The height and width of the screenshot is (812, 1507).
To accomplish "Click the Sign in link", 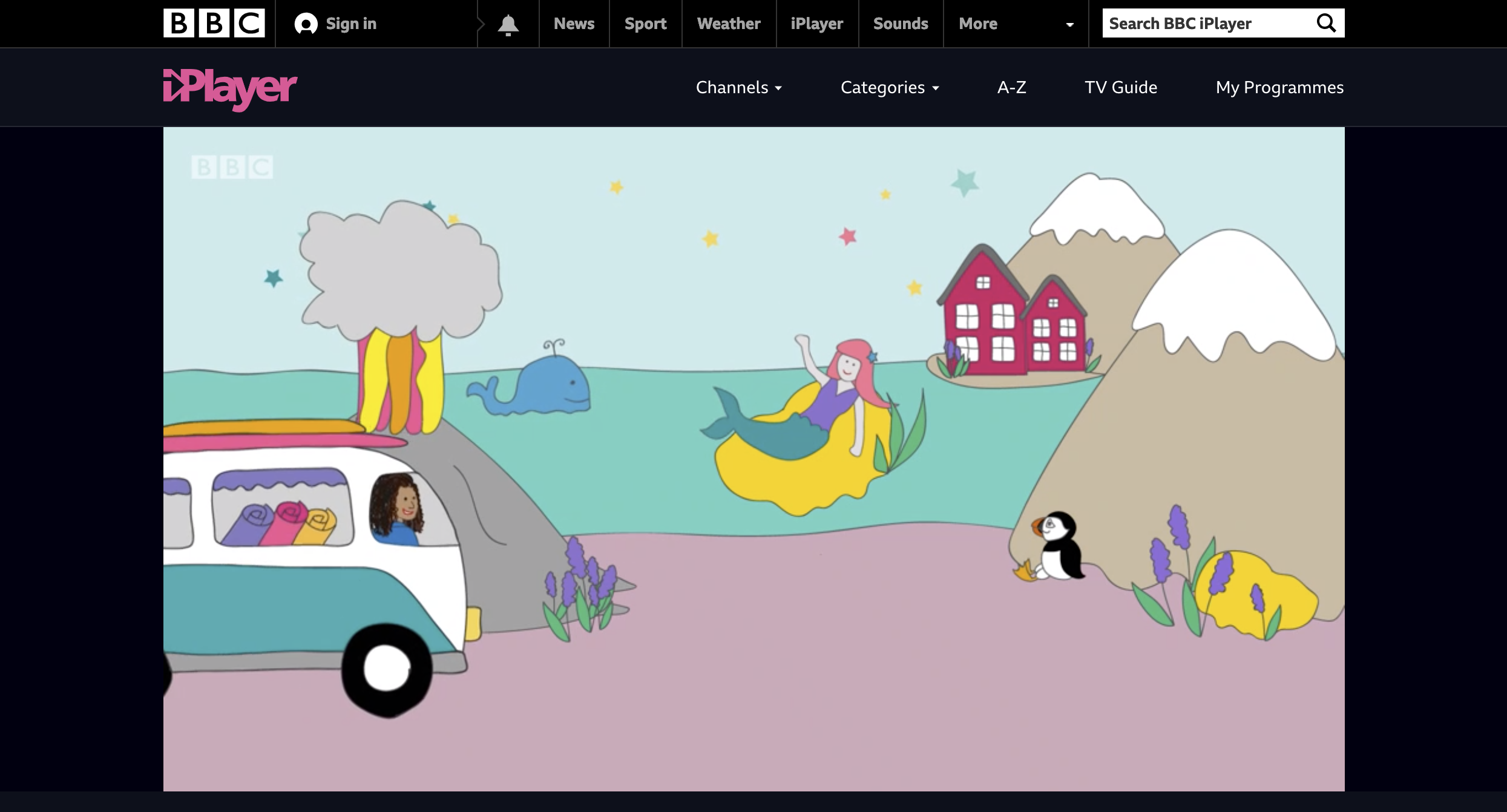I will [x=351, y=24].
